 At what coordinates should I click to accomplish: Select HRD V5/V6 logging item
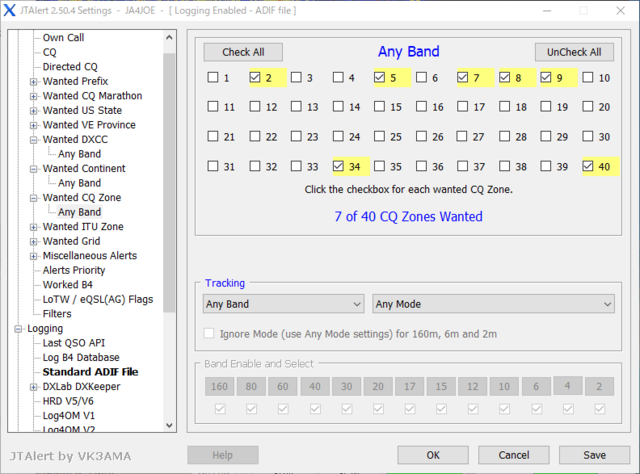click(68, 401)
